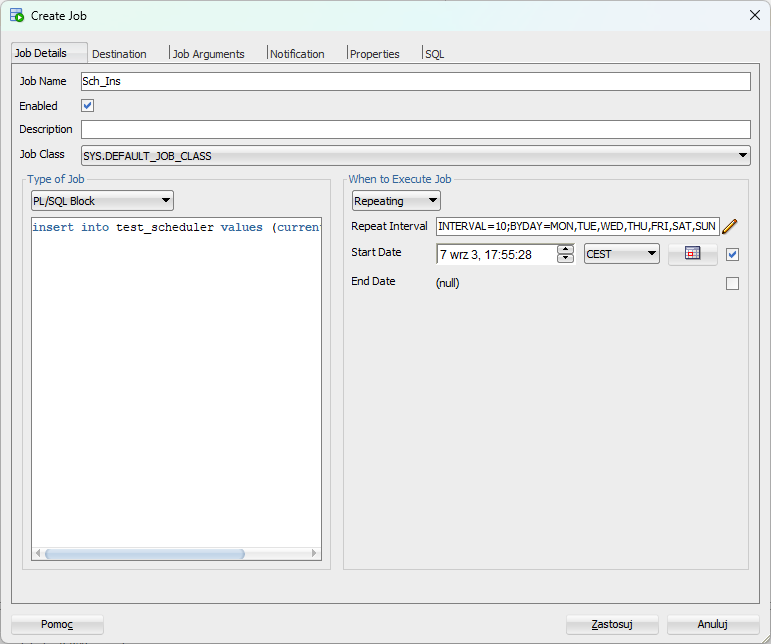Change the CEST time zone dropdown
Image resolution: width=771 pixels, height=644 pixels.
tap(621, 254)
